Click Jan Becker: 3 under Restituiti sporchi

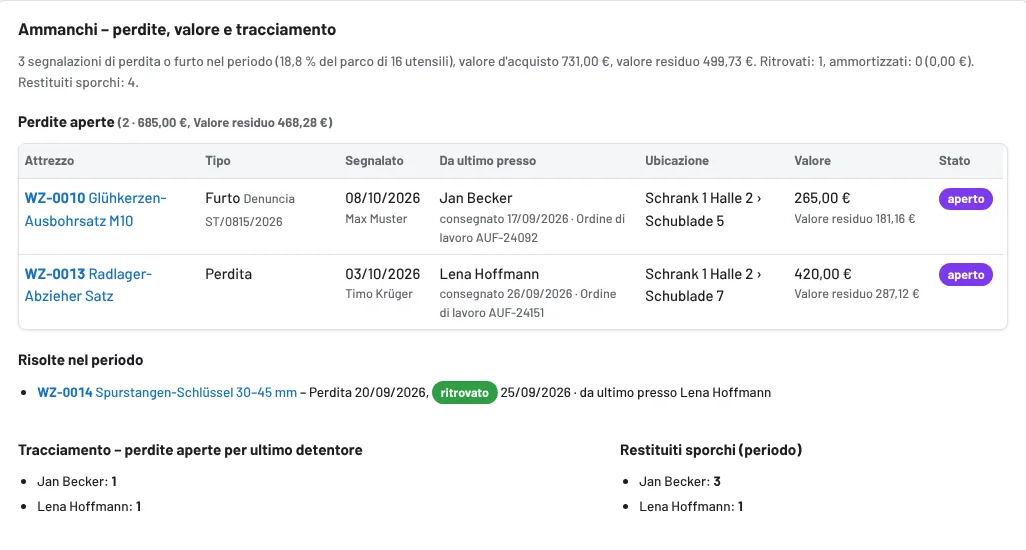[680, 481]
